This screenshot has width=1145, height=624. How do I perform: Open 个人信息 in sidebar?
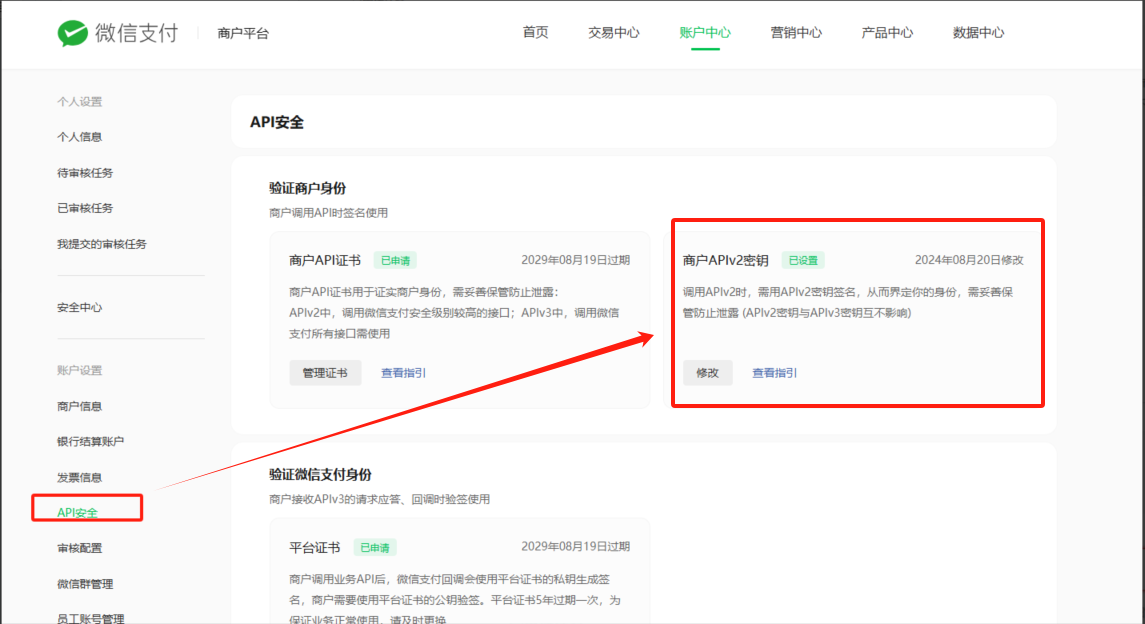pyautogui.click(x=79, y=137)
